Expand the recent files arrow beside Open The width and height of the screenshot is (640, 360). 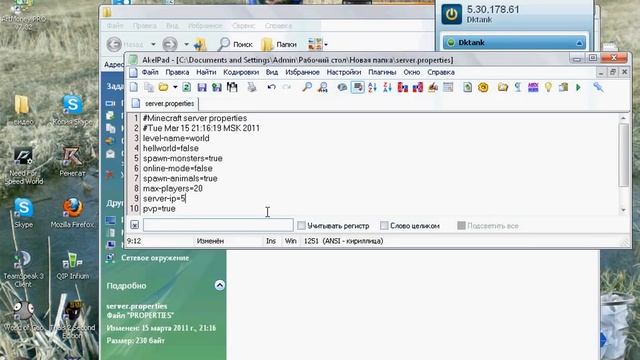175,87
